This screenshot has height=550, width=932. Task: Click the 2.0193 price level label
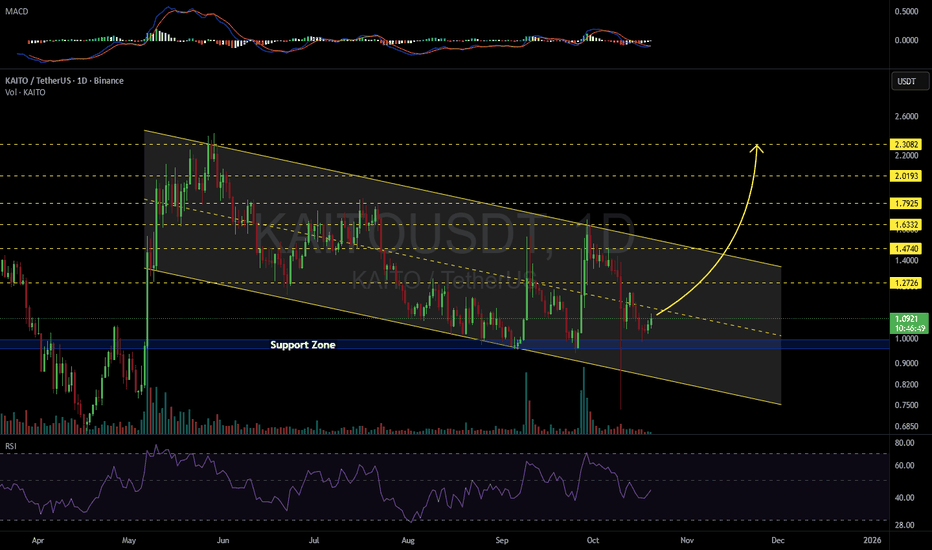click(906, 176)
